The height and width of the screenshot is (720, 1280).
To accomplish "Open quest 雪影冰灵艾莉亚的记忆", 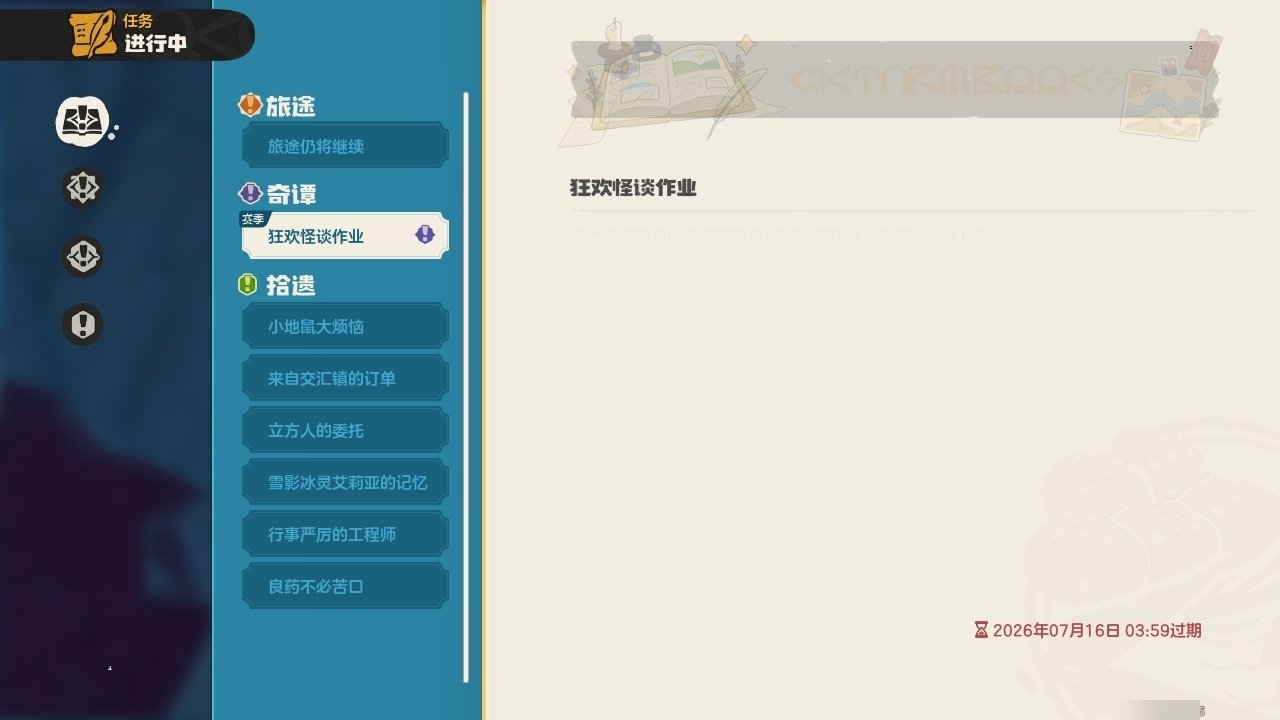I will click(x=345, y=482).
